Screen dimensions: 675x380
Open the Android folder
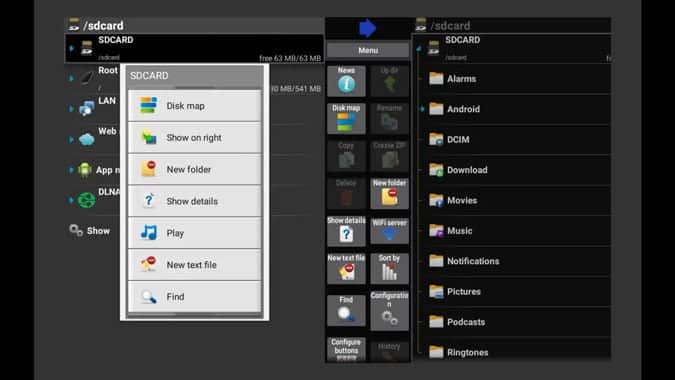tap(514, 109)
